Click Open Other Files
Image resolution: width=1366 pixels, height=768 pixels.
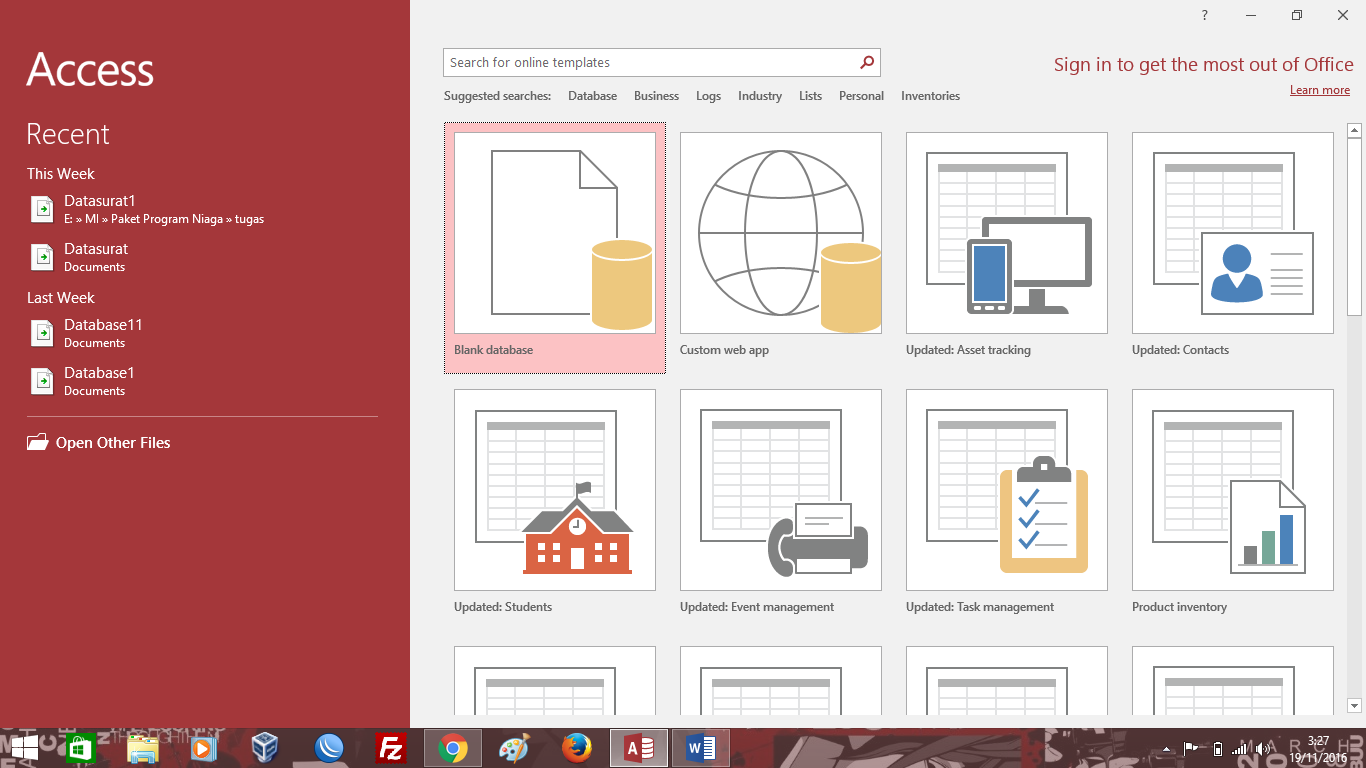click(113, 443)
